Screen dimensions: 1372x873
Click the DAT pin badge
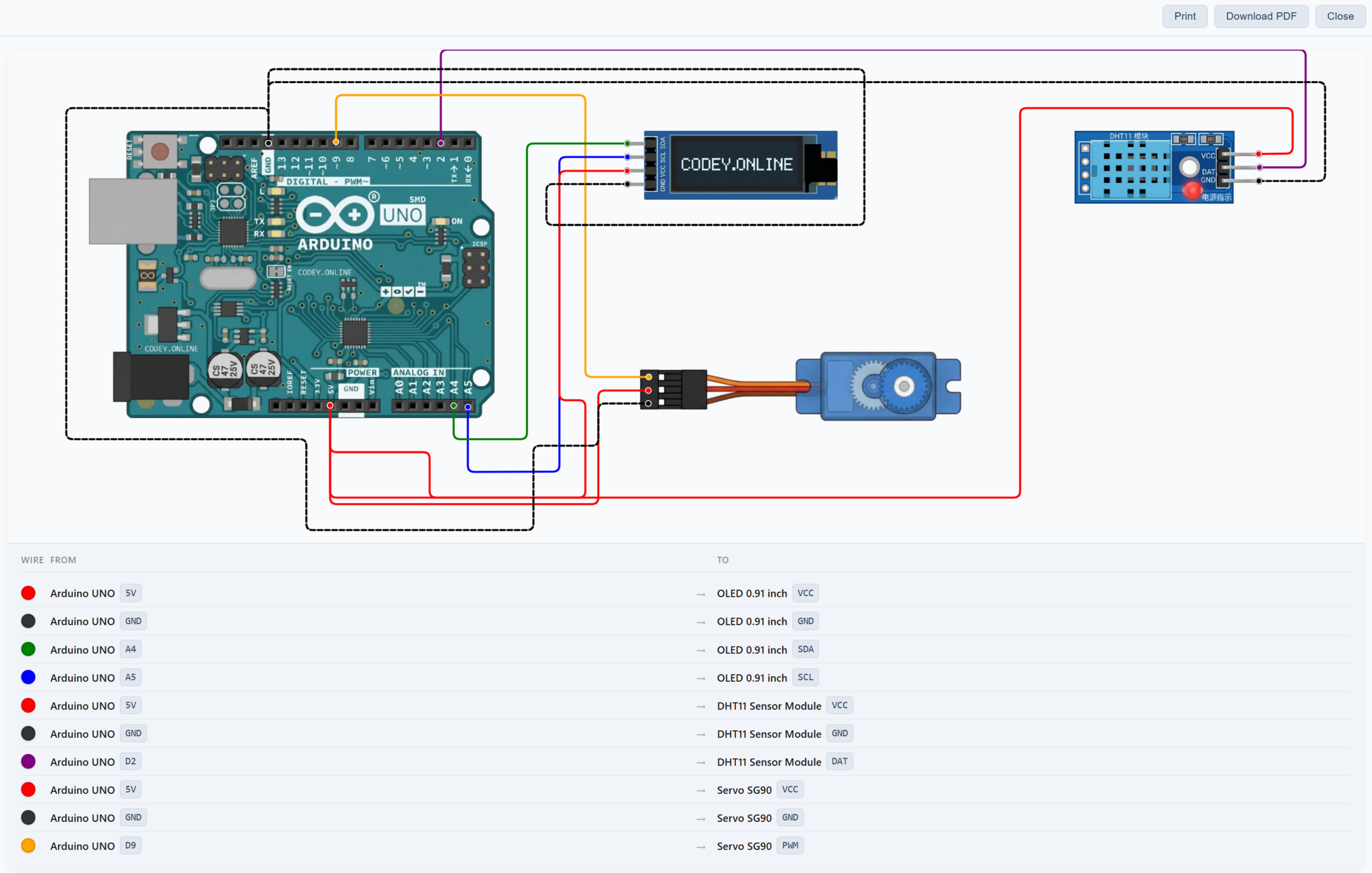coord(840,762)
